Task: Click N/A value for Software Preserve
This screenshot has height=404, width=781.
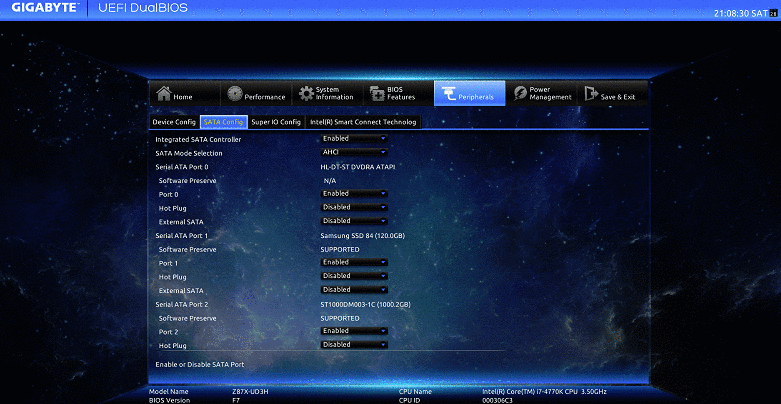Action: (330, 181)
